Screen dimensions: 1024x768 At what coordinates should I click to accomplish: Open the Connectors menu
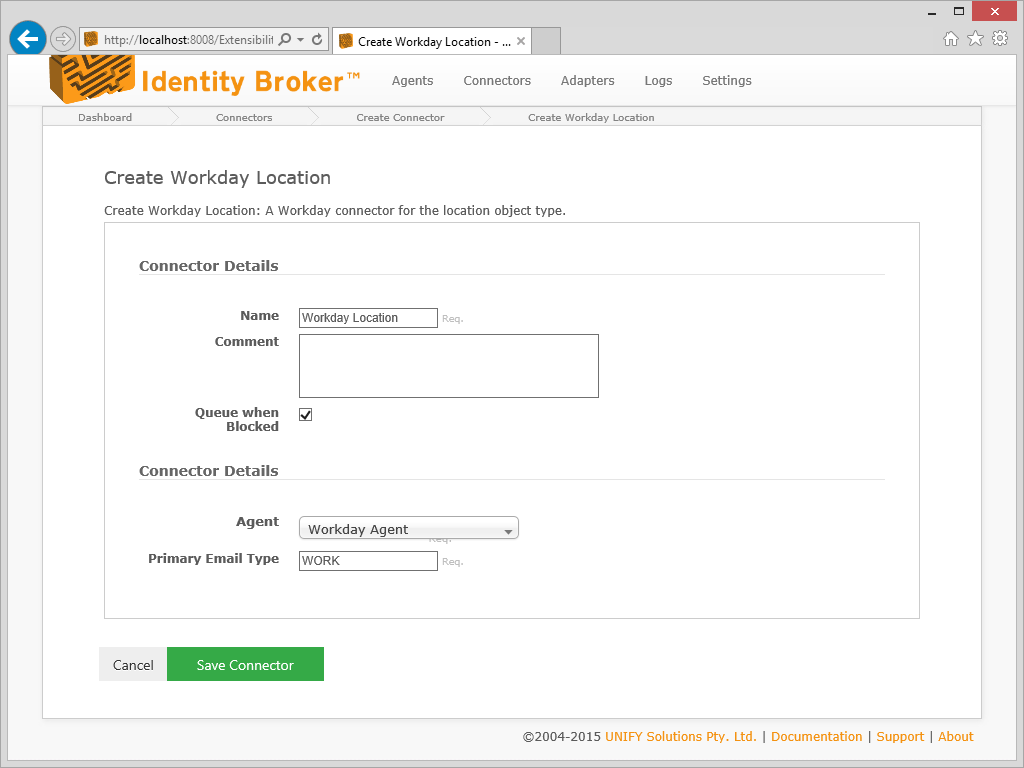point(497,80)
